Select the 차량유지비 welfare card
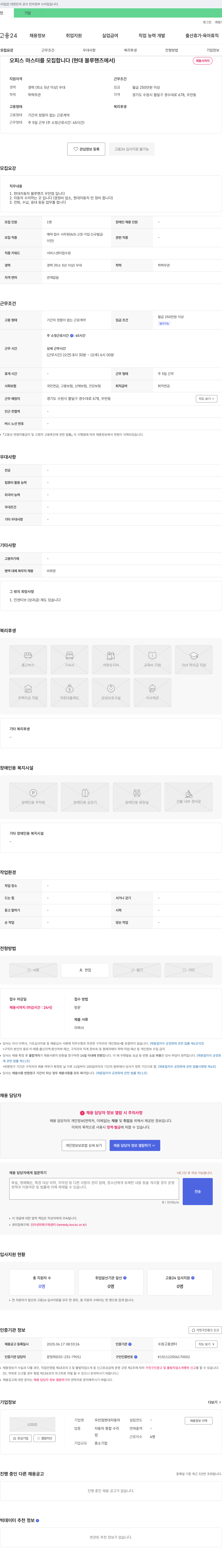The height and width of the screenshot is (1568, 222). click(111, 659)
